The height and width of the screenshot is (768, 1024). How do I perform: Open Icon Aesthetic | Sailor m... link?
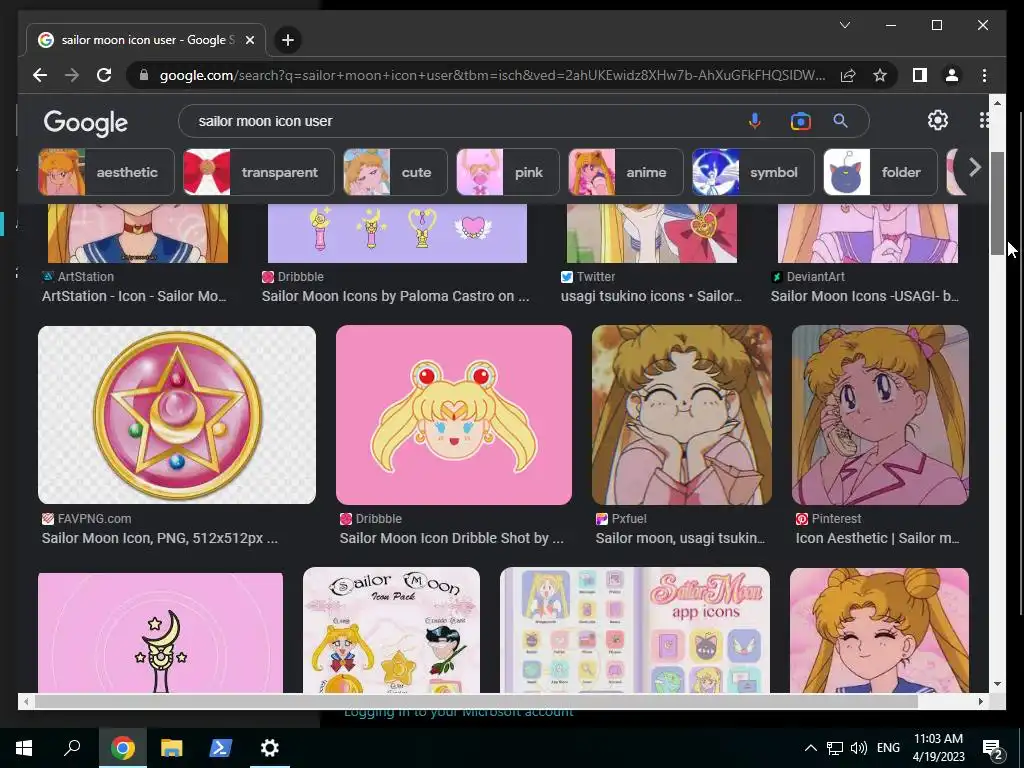coord(878,538)
